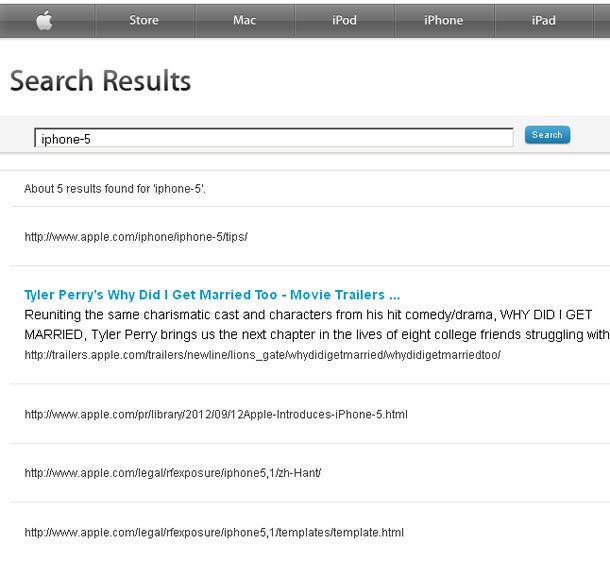Click the whydidigetmarriedtoo trailers URL
Screen dimensions: 610x561
[263, 355]
